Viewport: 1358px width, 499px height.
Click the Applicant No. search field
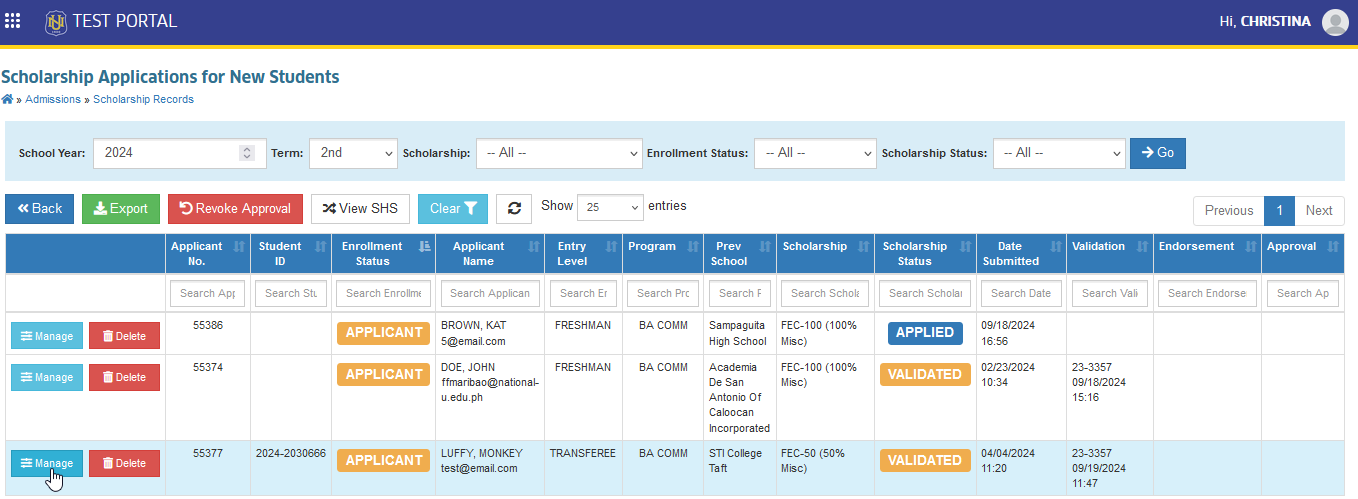(208, 293)
